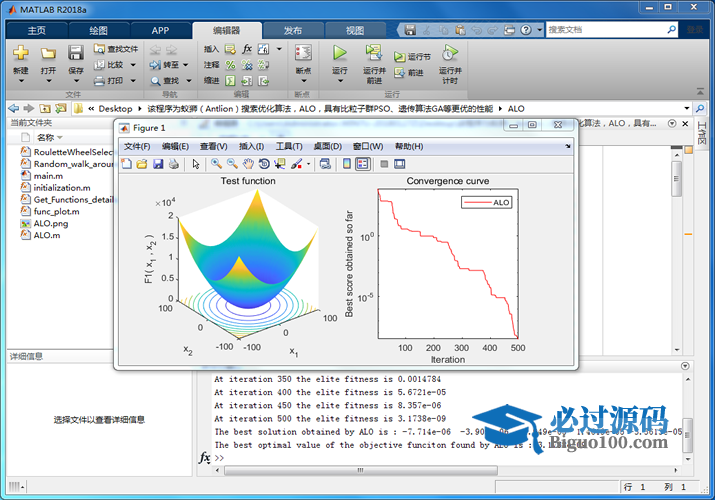Click the ALO legend entry in convergence plot

pos(487,203)
